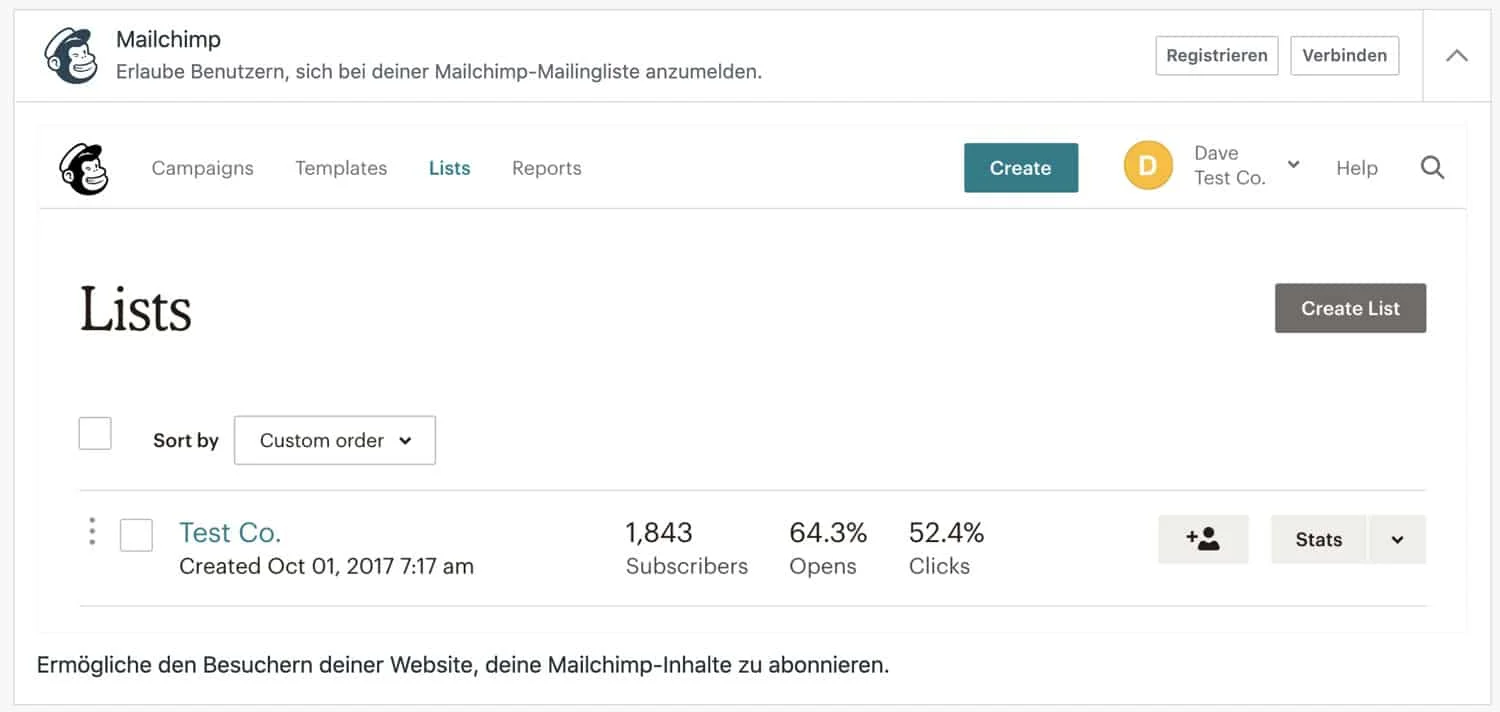This screenshot has height=712, width=1500.
Task: Click the teal Create button
Action: (x=1020, y=168)
